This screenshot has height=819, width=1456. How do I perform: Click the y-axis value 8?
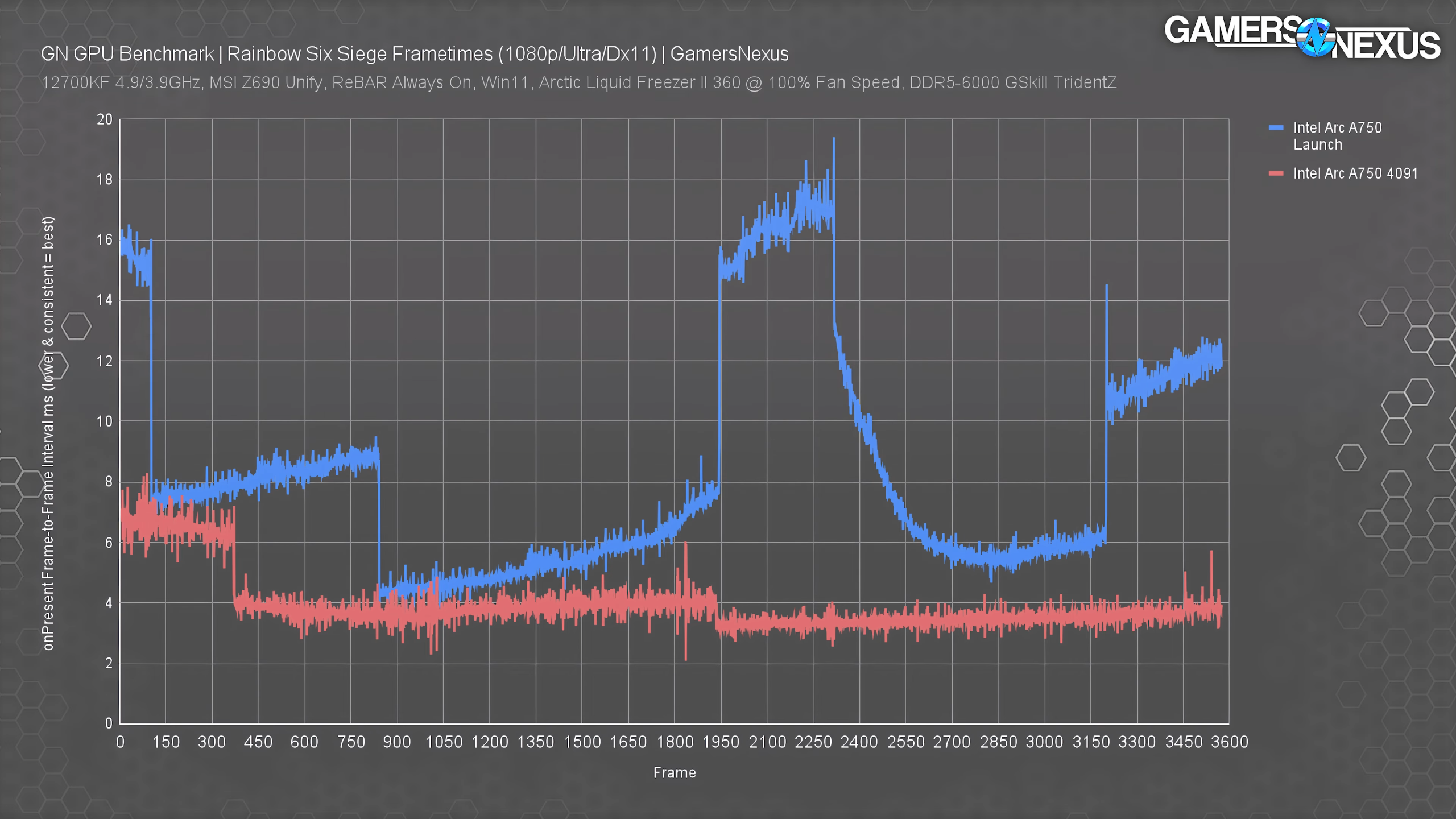tap(109, 482)
